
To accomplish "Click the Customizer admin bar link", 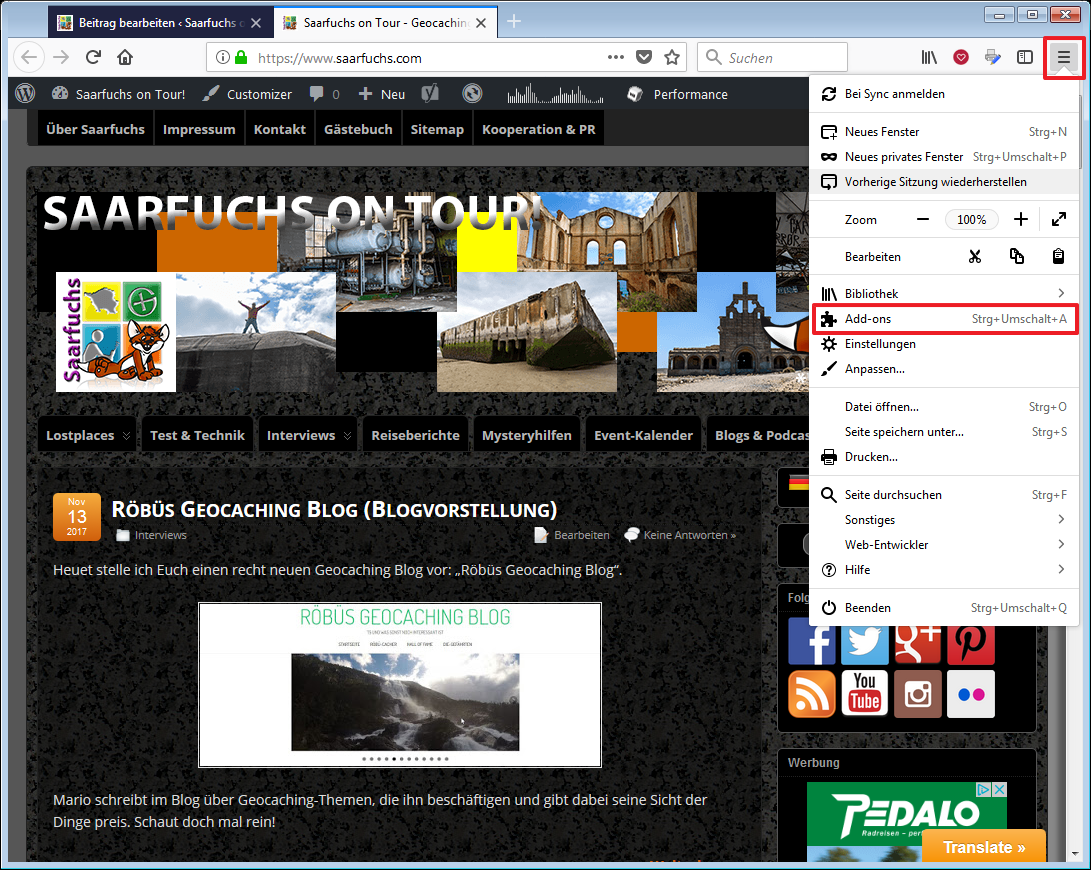I will click(248, 94).
